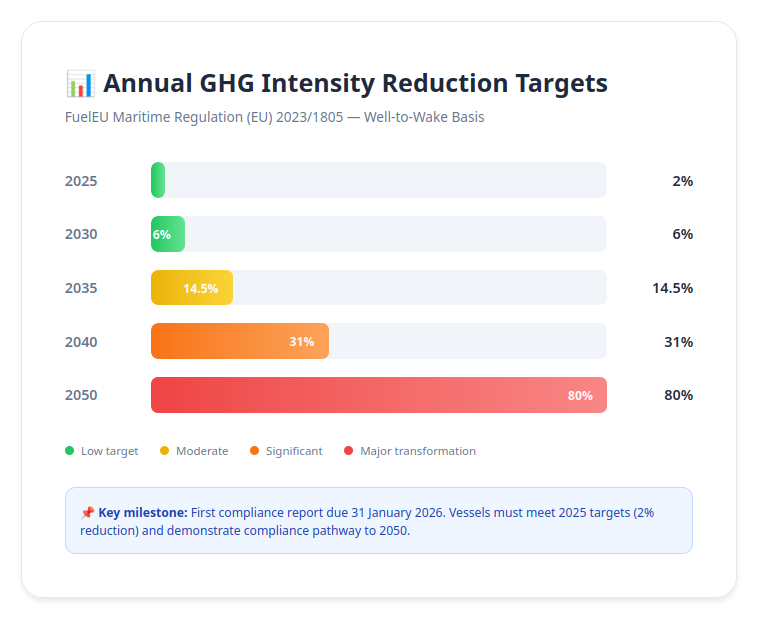Click the yellow Moderate legend dot
This screenshot has width=757, height=618.
click(165, 451)
